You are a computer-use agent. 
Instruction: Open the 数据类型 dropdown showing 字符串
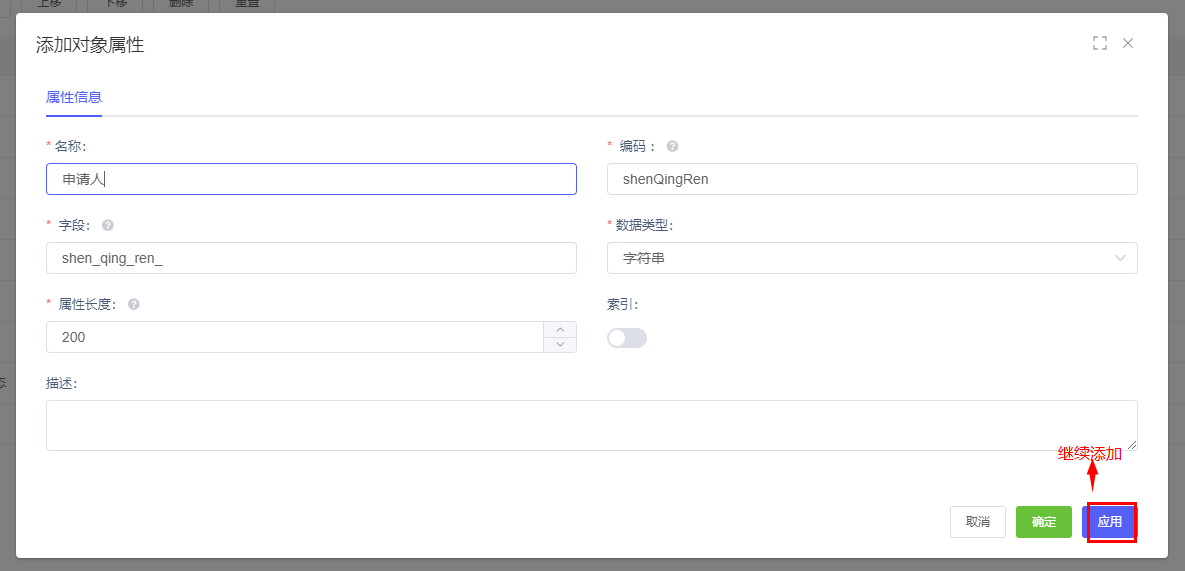tap(871, 258)
